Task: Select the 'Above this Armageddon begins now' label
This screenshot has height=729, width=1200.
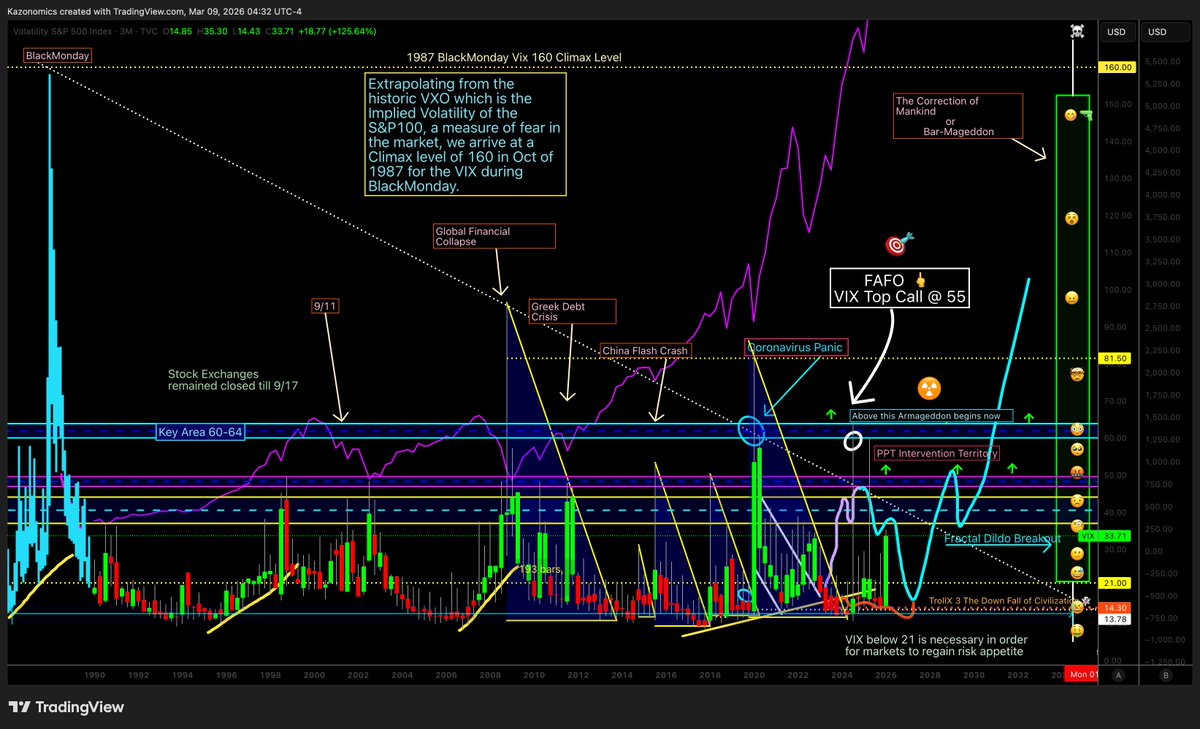Action: tap(932, 416)
